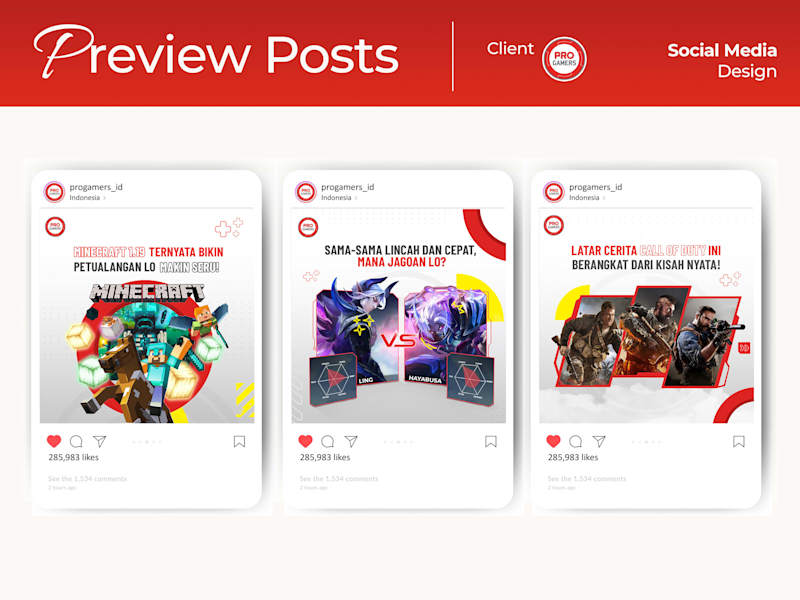
Task: Click the VS emblem between heroes
Action: [398, 340]
